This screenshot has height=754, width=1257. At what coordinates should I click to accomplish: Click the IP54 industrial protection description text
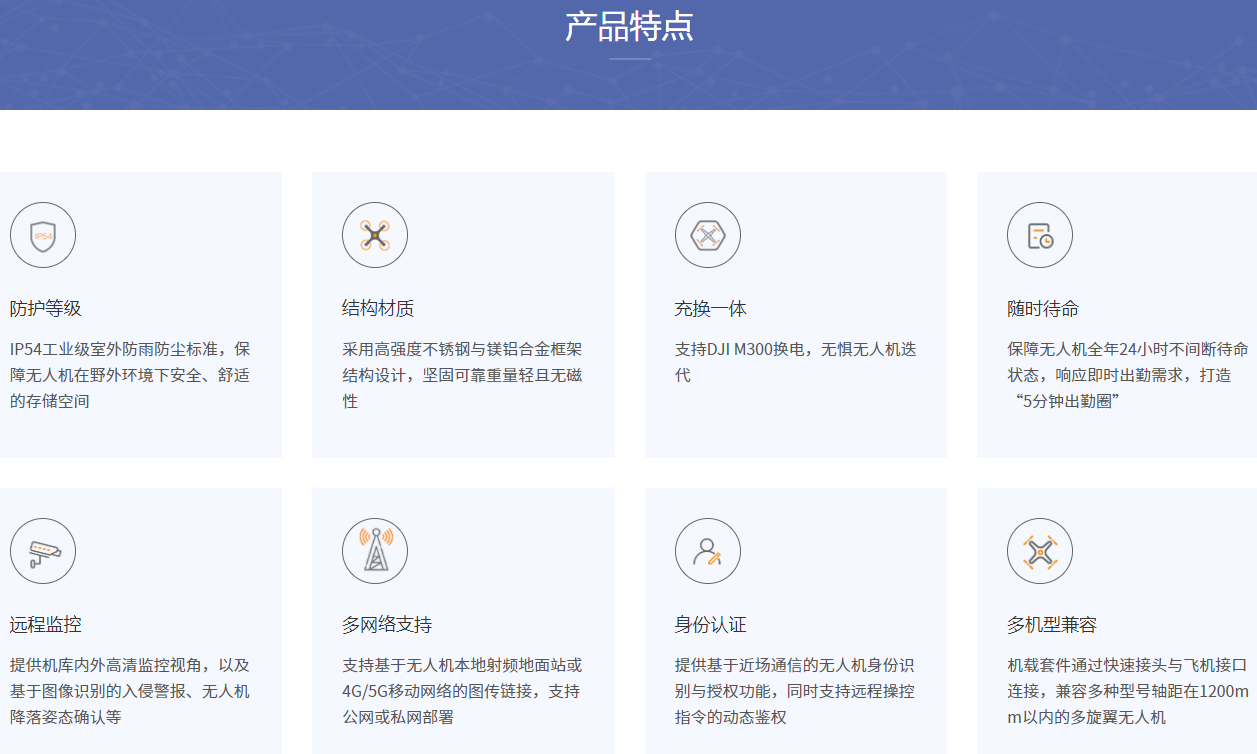point(130,375)
